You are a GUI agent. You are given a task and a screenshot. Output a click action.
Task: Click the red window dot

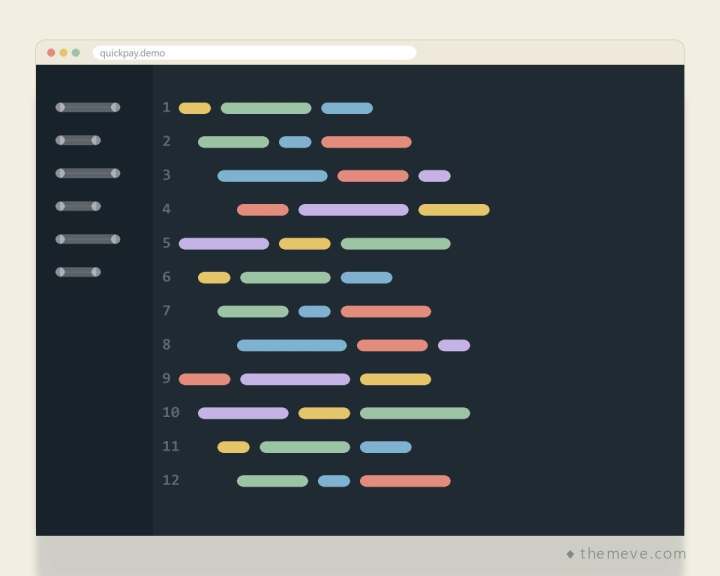[x=51, y=53]
